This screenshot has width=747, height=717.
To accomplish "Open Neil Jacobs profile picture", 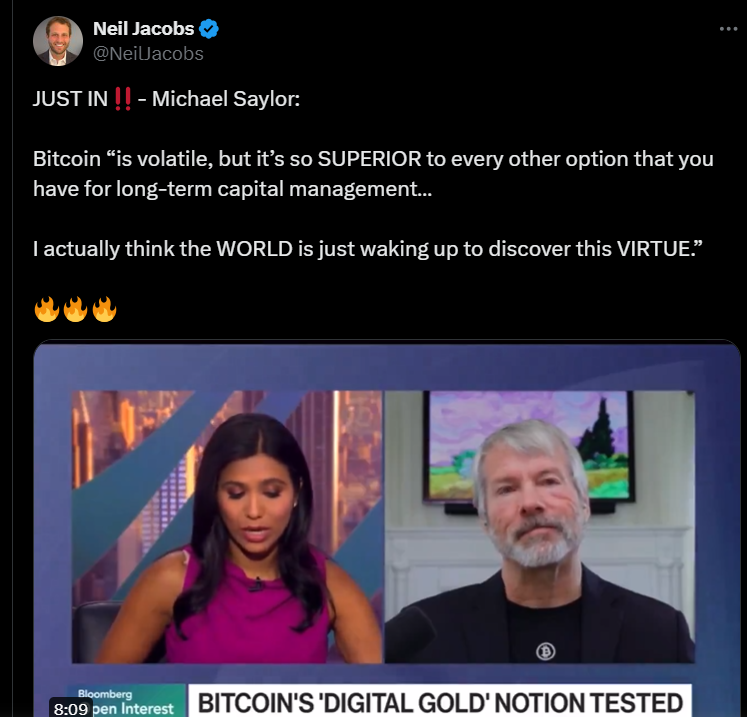I will click(x=58, y=41).
